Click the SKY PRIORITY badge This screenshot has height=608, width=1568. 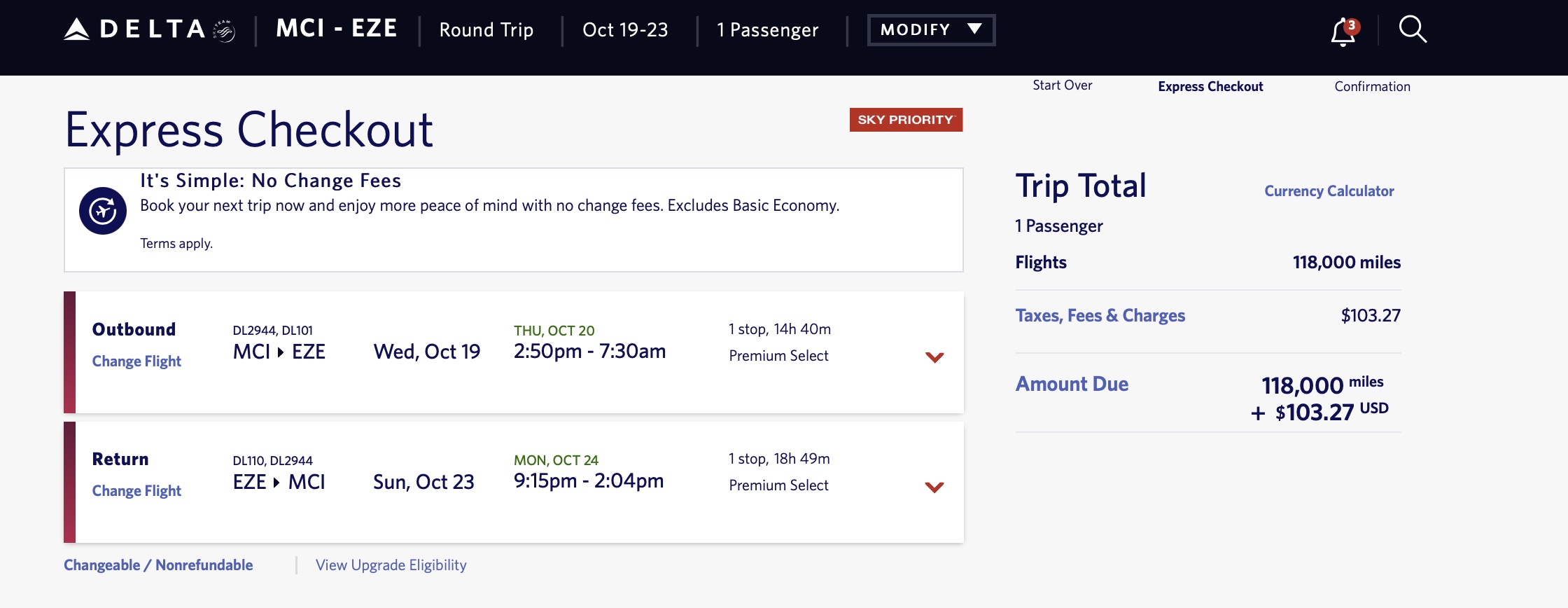[x=906, y=120]
